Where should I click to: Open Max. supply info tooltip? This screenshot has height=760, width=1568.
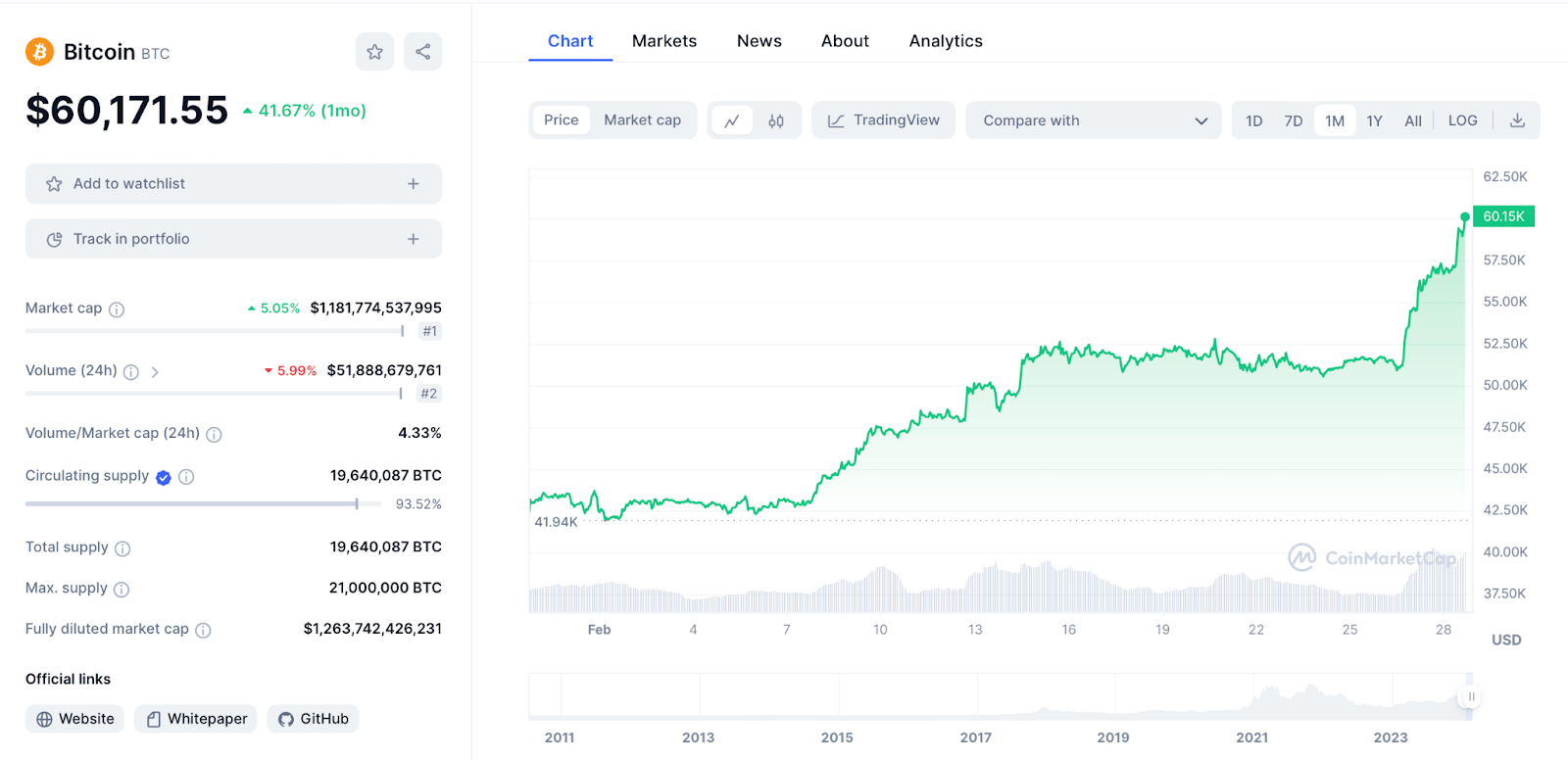coord(122,590)
